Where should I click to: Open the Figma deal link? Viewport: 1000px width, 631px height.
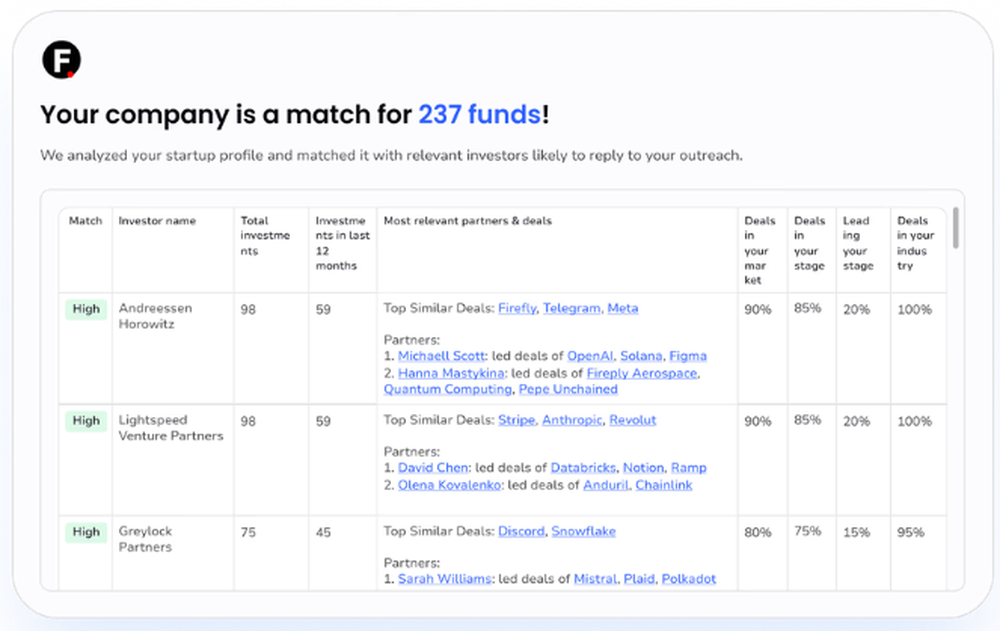point(688,356)
